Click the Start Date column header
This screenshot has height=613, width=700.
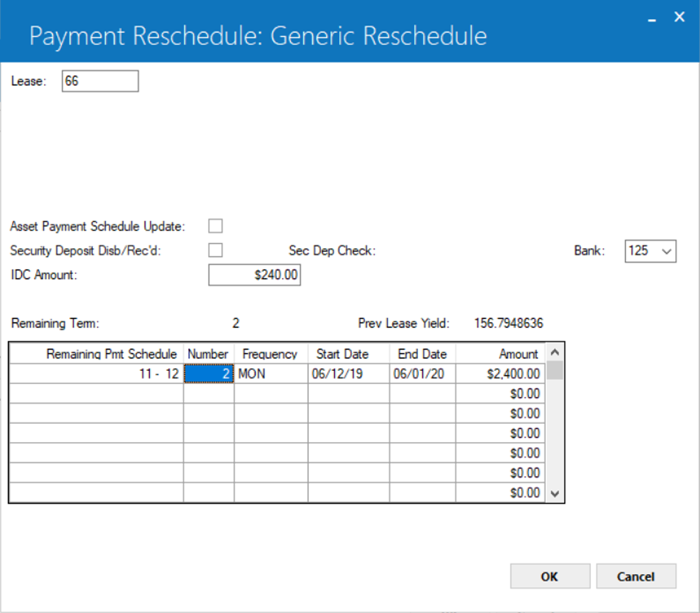coord(349,354)
